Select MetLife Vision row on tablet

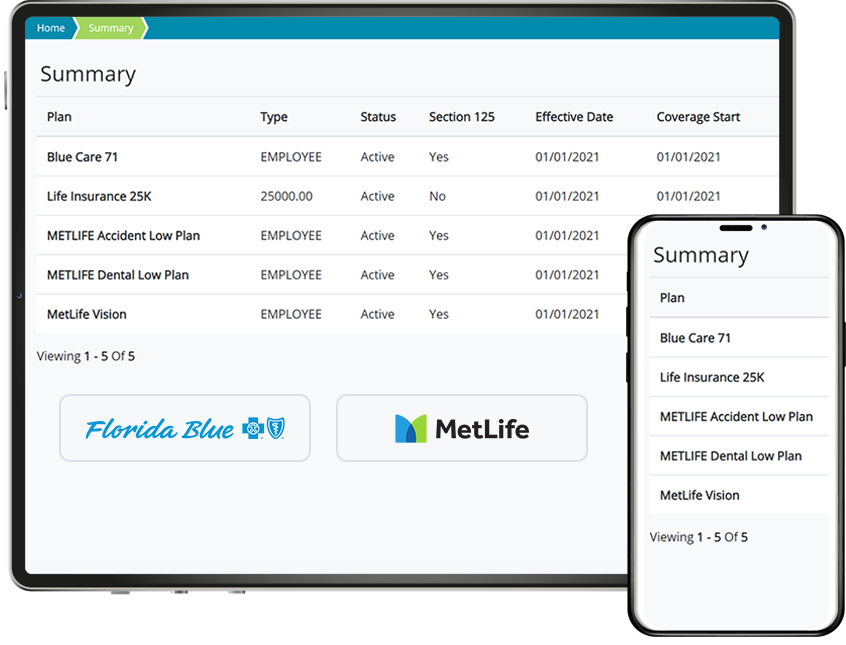(x=332, y=314)
